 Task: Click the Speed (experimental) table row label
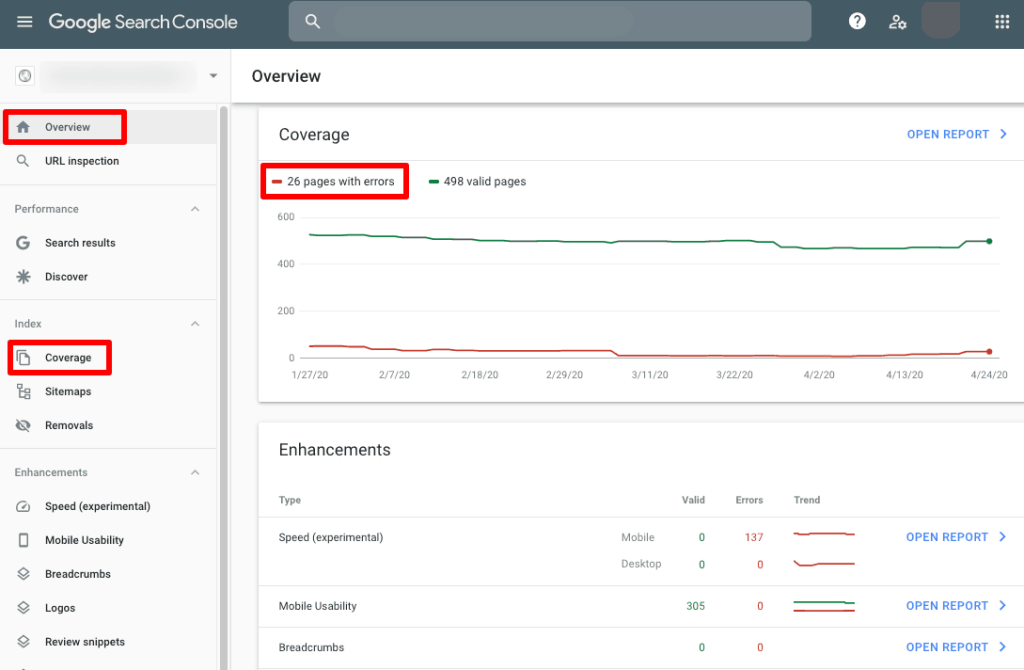click(x=330, y=537)
